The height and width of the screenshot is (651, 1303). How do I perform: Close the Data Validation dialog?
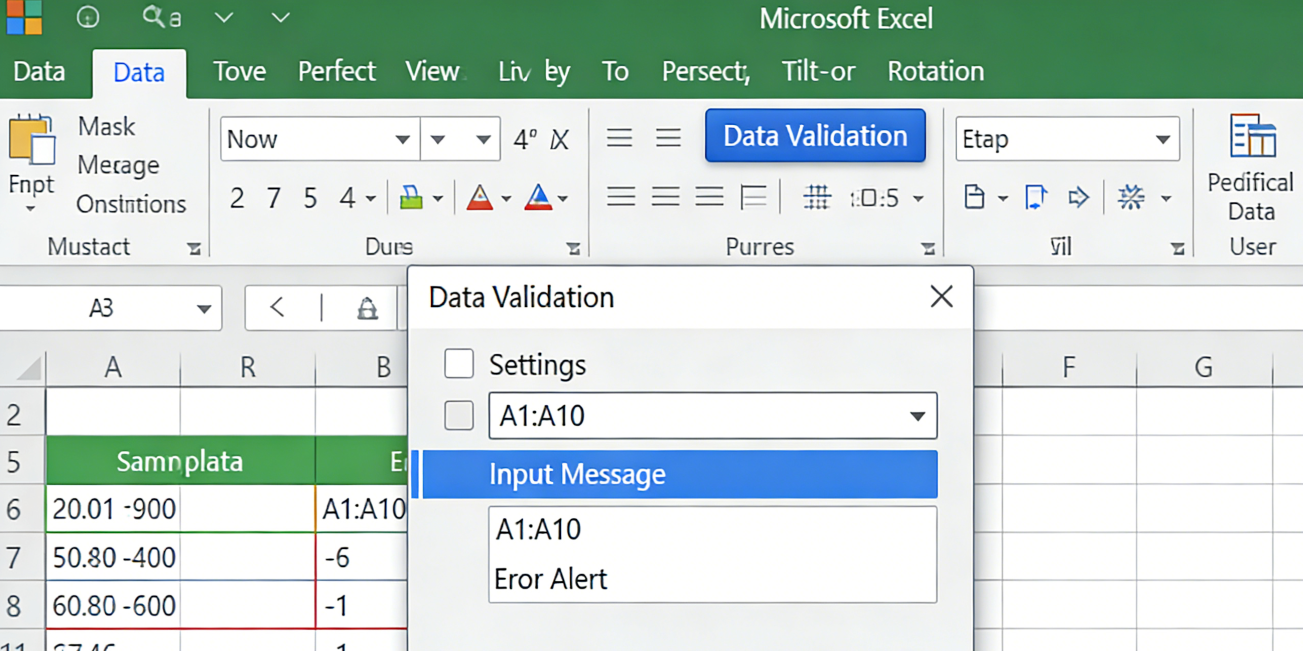pyautogui.click(x=941, y=296)
